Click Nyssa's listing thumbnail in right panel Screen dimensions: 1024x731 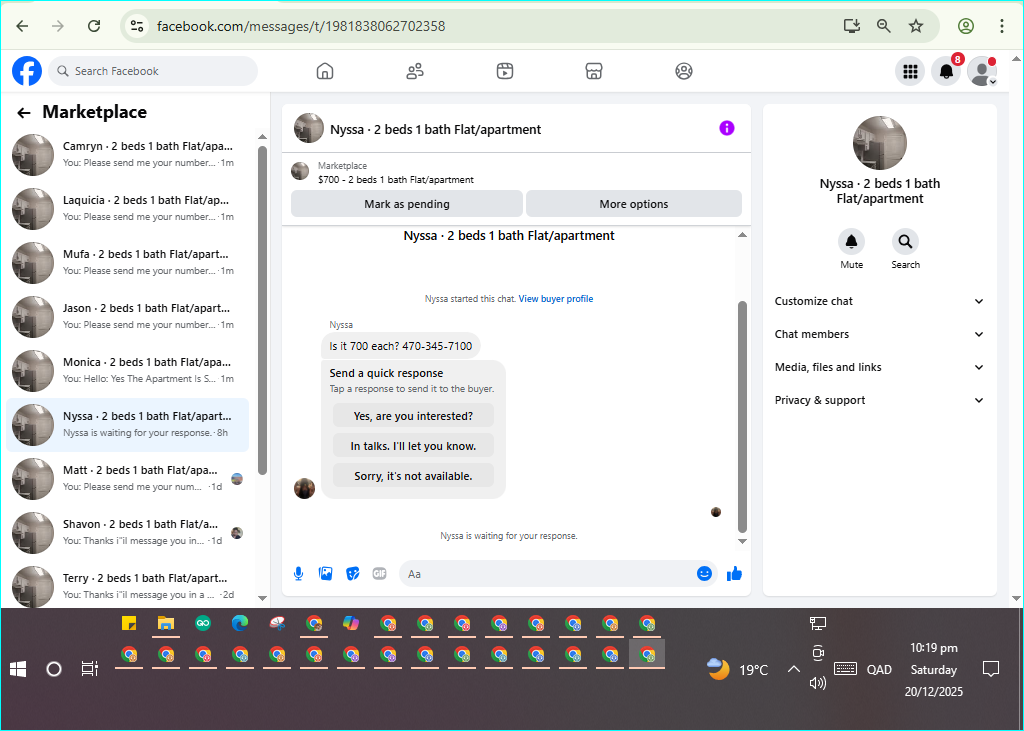[880, 143]
